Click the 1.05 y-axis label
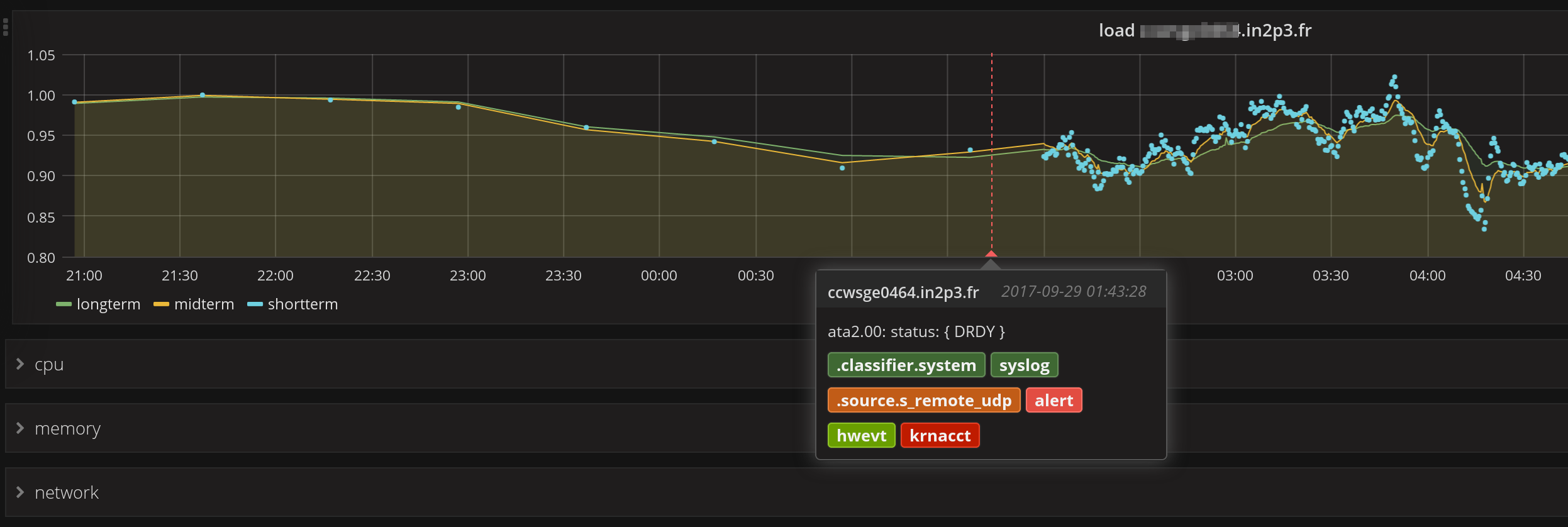Image resolution: width=1568 pixels, height=527 pixels. [x=42, y=55]
